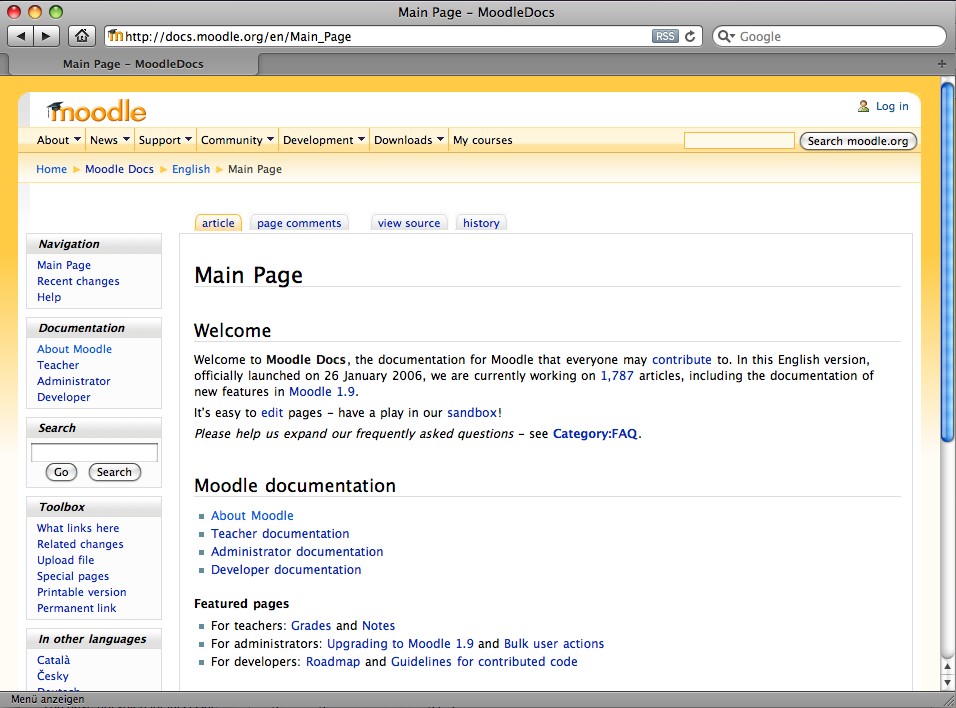Open Main Page link in Navigation sidebar
The height and width of the screenshot is (708, 956).
pos(64,265)
